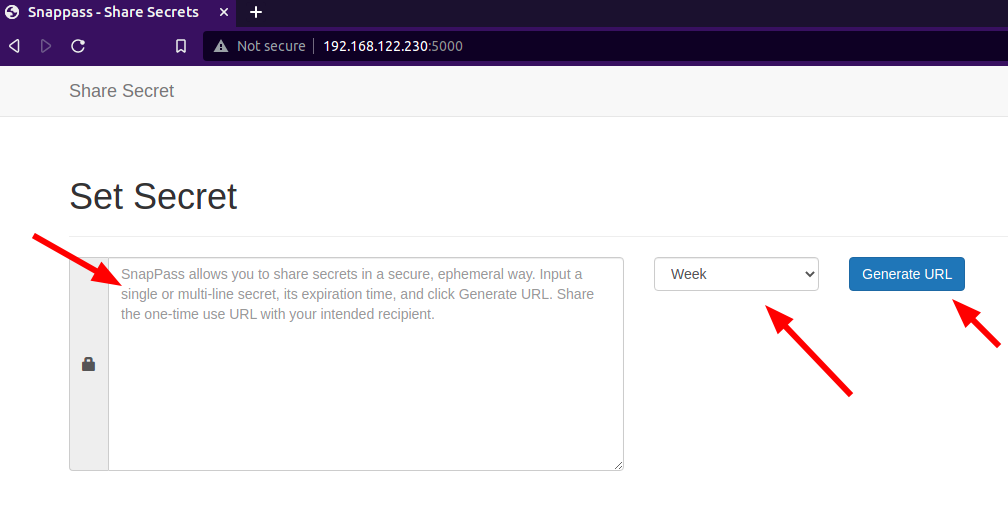This screenshot has width=1008, height=521.
Task: Click the address bar URL 192.168.122.230:5000
Action: tap(393, 46)
